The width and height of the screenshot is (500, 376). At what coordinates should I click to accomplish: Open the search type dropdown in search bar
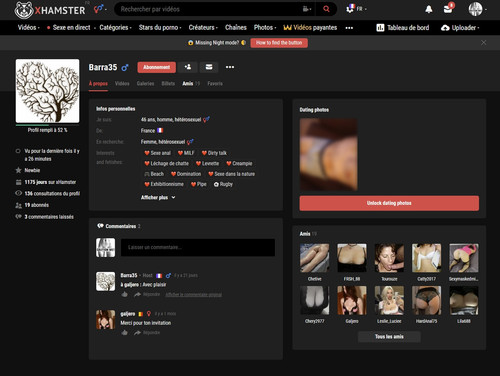coord(307,9)
